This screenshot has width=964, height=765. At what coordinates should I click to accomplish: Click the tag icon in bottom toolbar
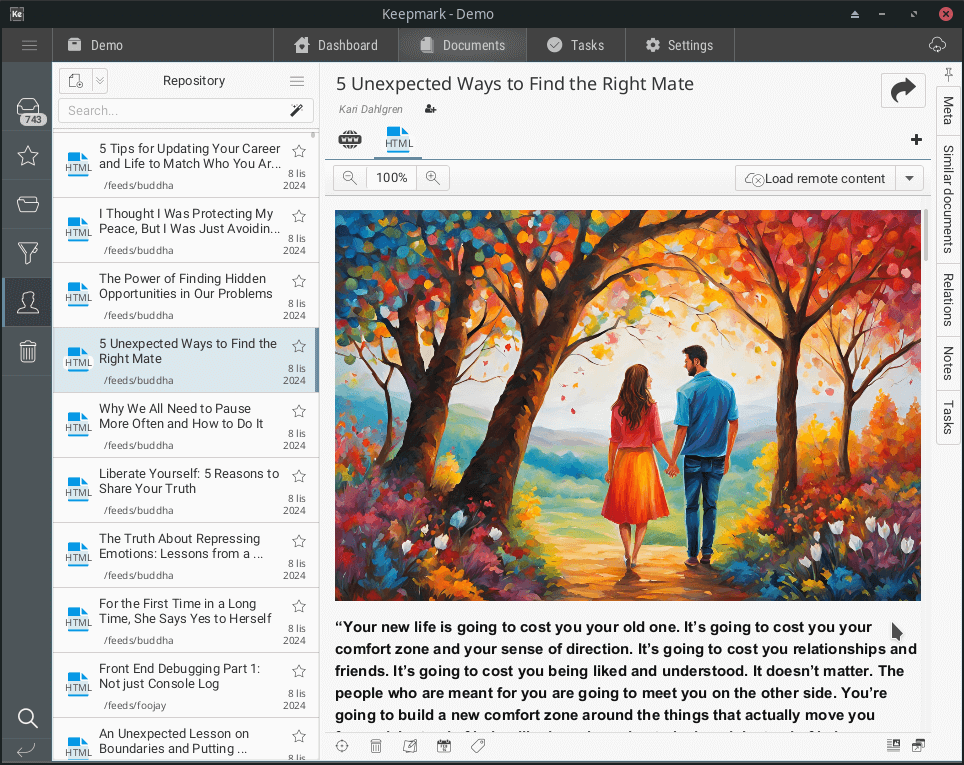click(478, 746)
